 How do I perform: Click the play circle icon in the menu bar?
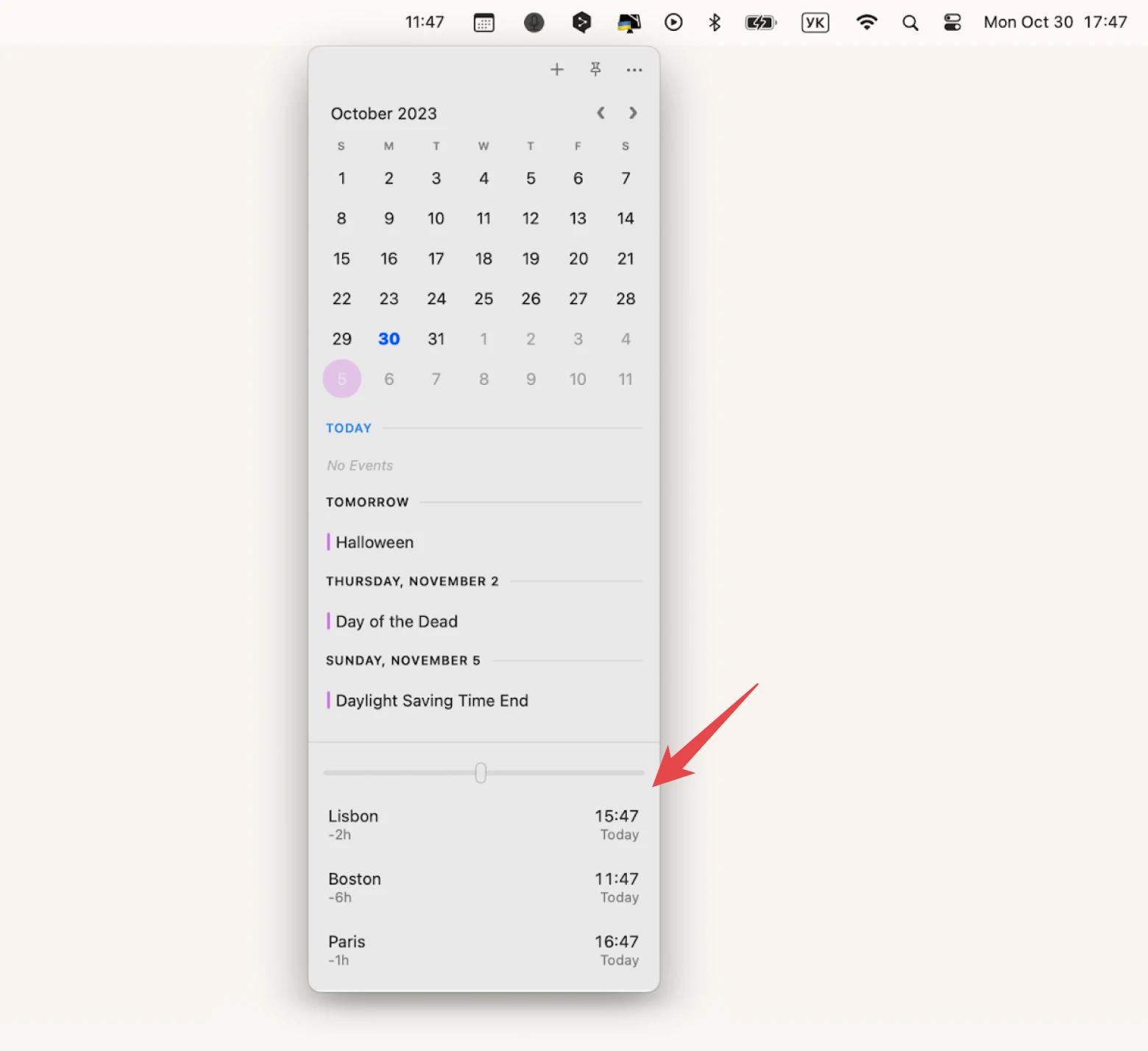point(673,23)
